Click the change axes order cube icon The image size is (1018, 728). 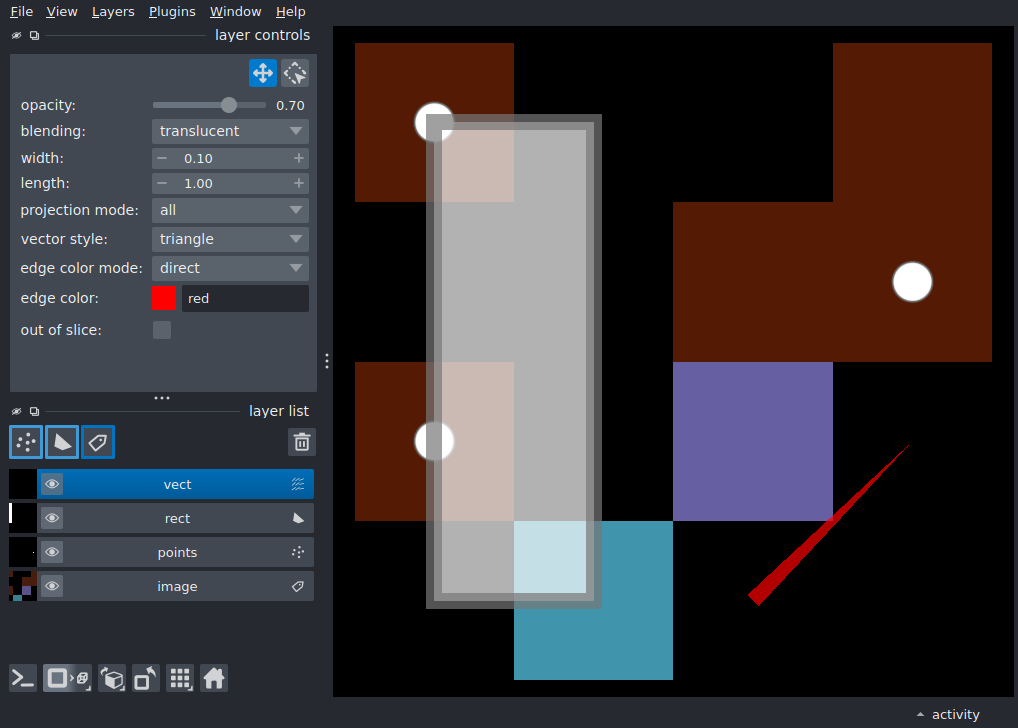point(112,679)
